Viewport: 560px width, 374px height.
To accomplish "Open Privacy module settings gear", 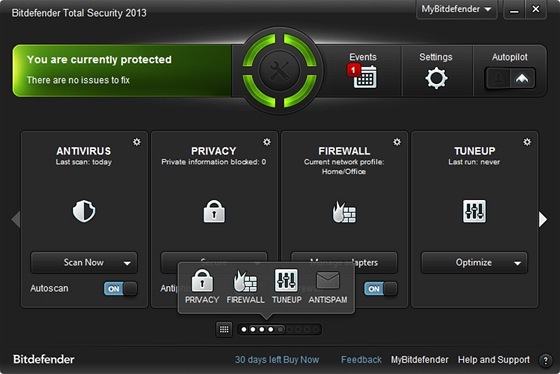I will click(267, 142).
